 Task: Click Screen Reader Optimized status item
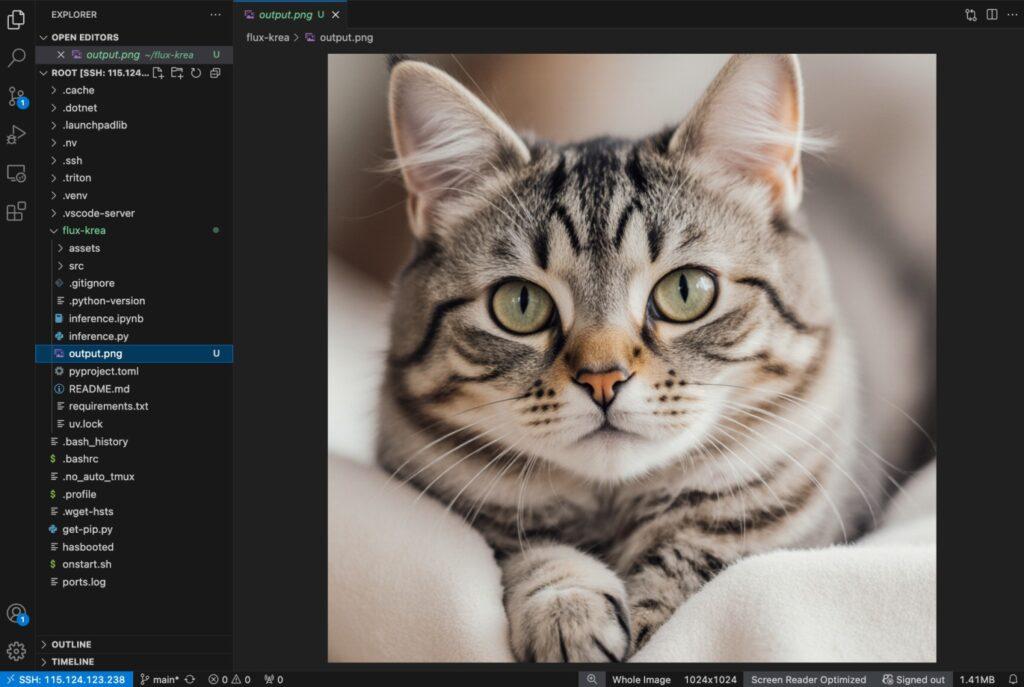pos(808,679)
